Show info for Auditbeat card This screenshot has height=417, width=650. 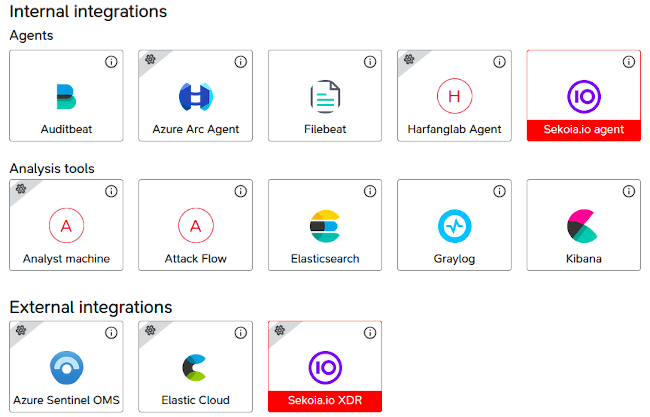click(111, 62)
